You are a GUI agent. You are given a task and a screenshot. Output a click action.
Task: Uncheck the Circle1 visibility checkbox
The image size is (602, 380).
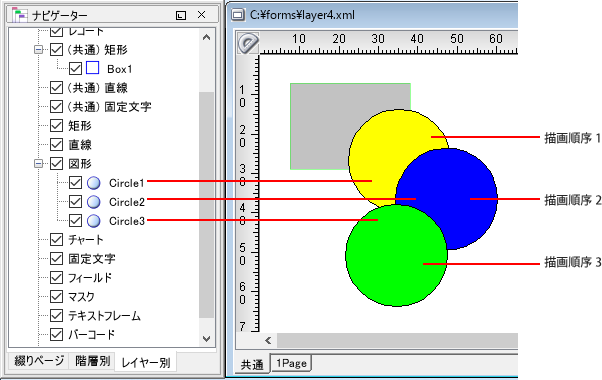pyautogui.click(x=75, y=183)
